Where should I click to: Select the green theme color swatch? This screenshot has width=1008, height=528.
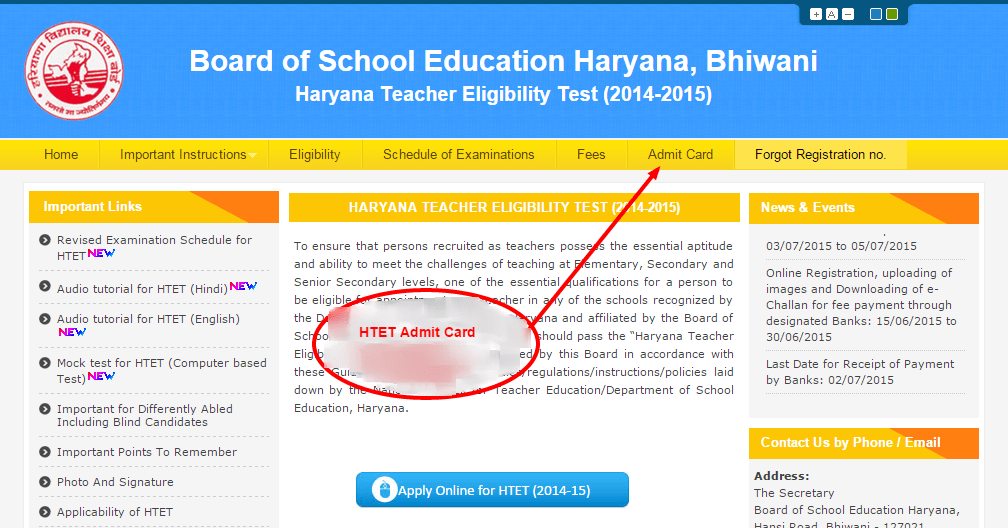point(892,14)
